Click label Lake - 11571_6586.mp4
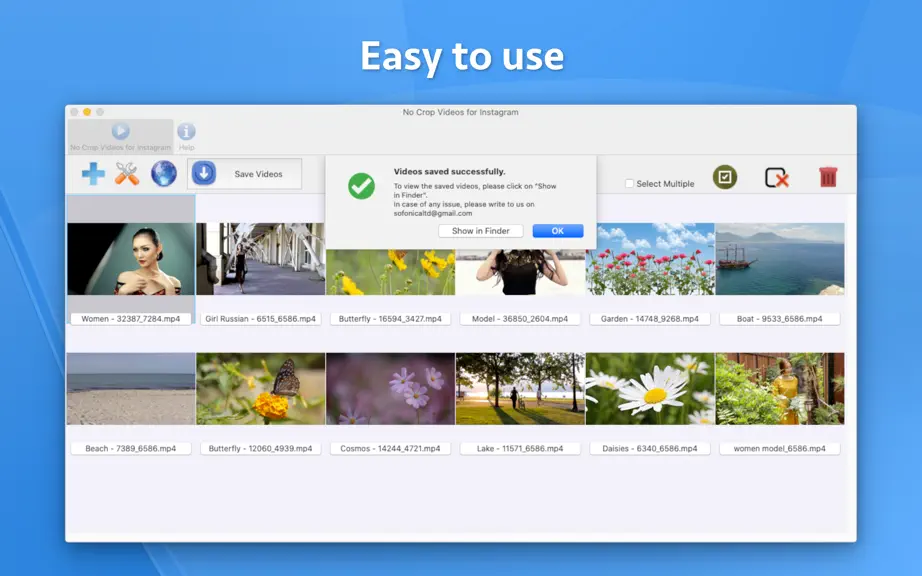This screenshot has height=576, width=922. pos(520,448)
